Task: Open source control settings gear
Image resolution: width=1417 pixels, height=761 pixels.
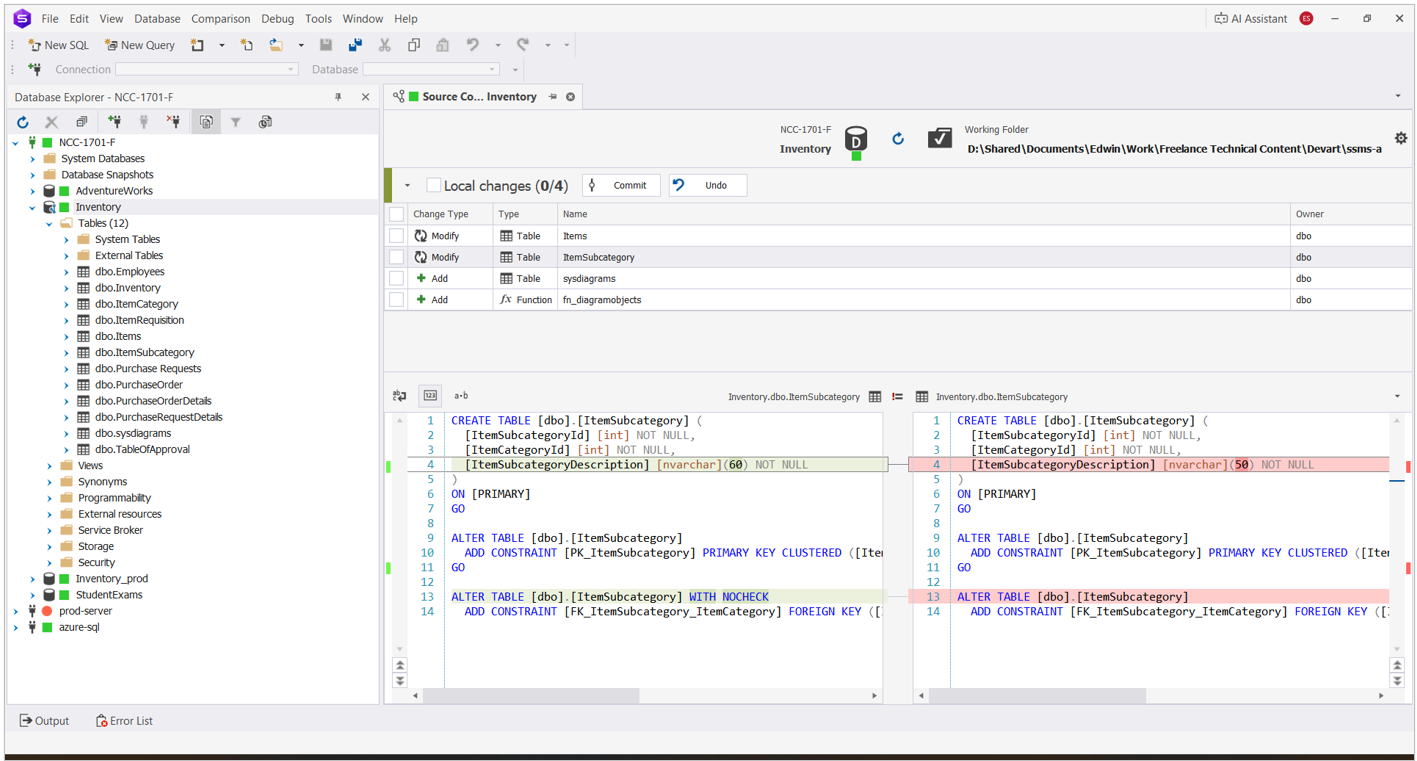Action: pyautogui.click(x=1400, y=139)
